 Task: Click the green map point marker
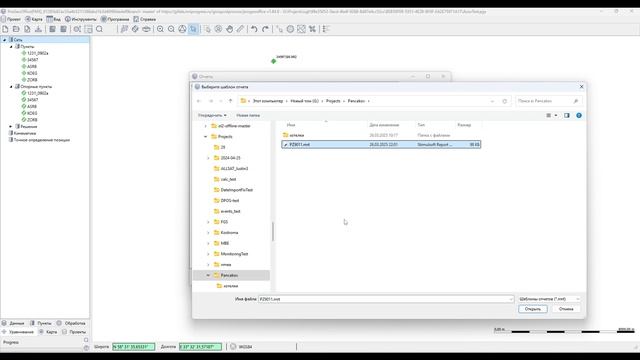[273, 61]
